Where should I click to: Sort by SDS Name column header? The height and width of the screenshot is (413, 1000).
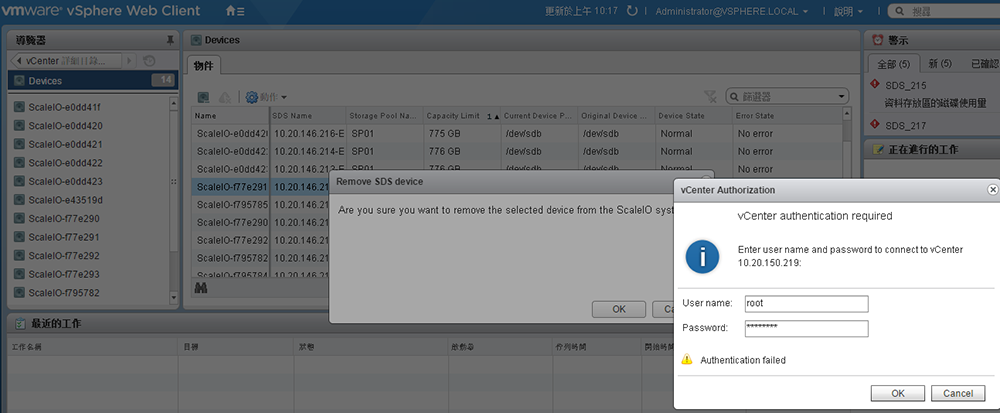click(x=308, y=116)
